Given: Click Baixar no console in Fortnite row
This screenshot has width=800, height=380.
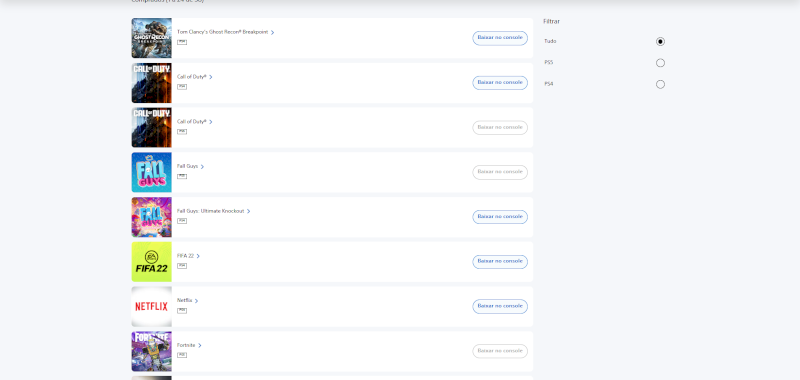Looking at the screenshot, I should click(500, 351).
